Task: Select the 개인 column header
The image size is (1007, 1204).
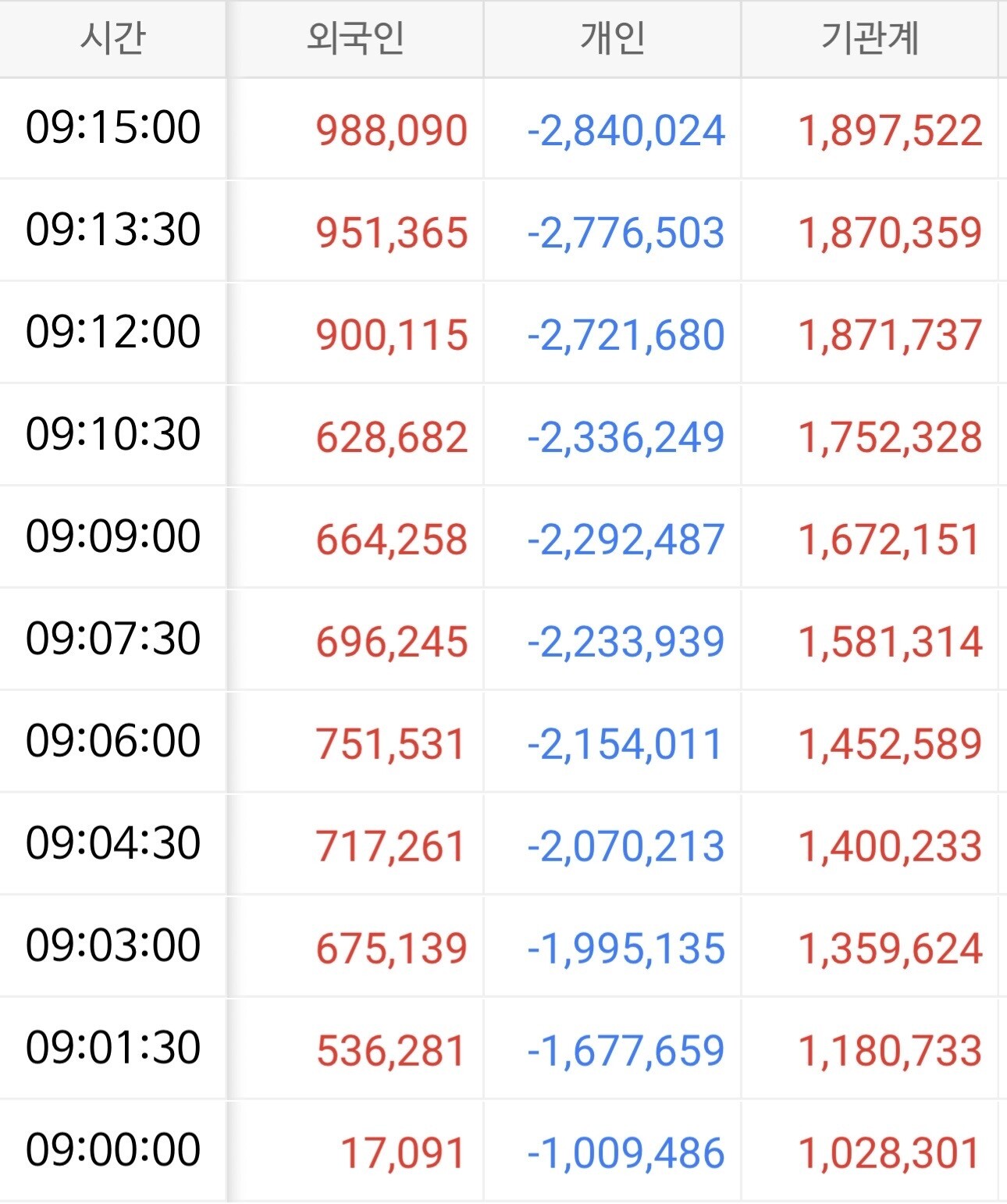Action: (x=612, y=38)
